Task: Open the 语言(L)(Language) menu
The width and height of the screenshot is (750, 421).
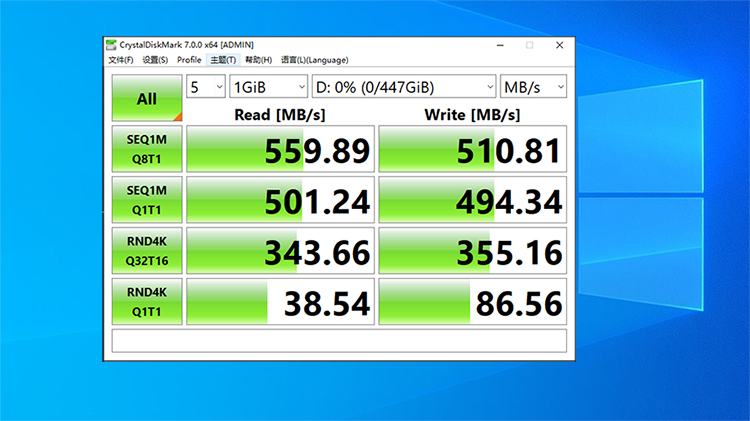Action: 314,60
